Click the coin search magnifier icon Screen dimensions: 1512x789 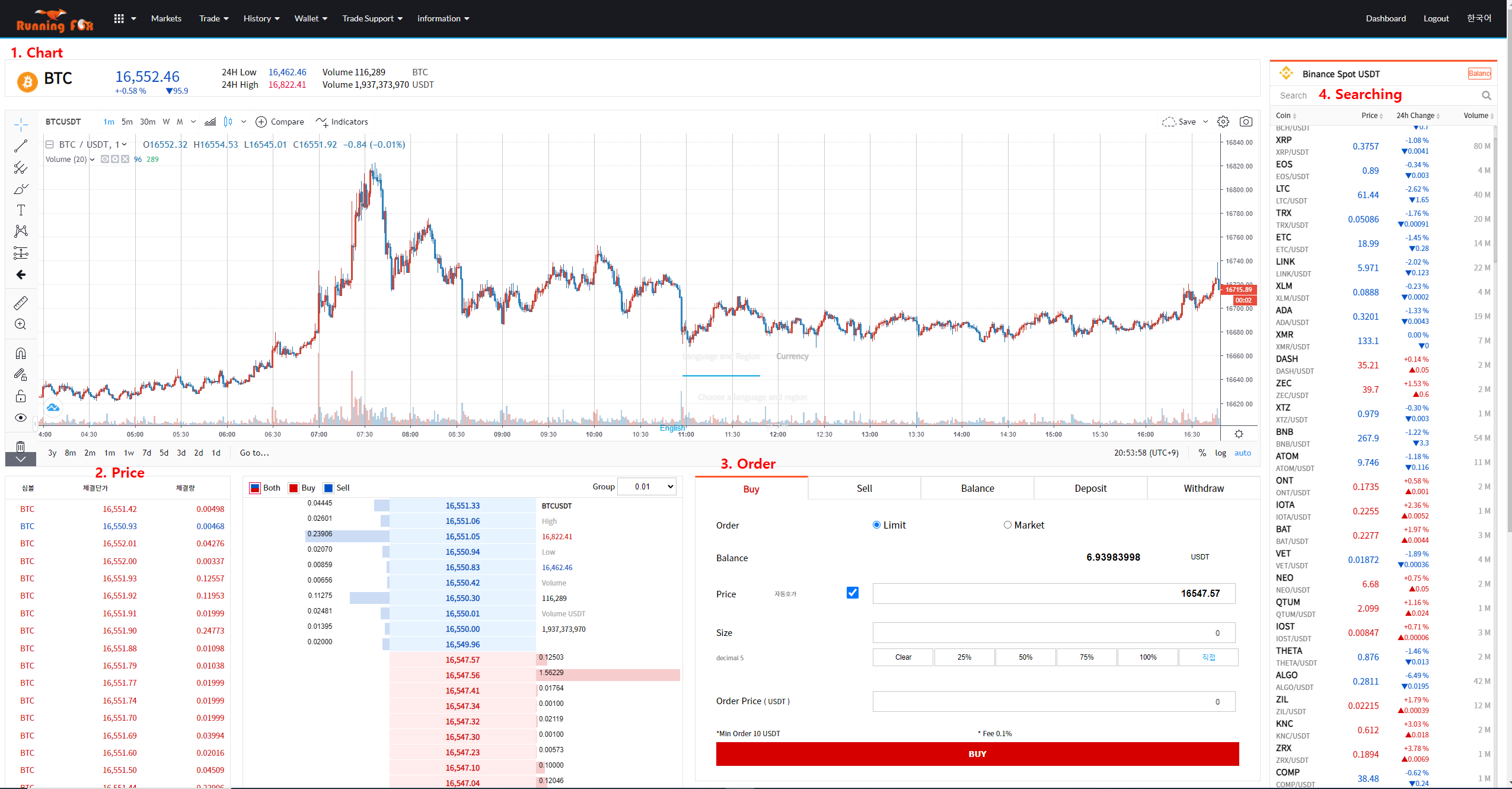pyautogui.click(x=1486, y=96)
